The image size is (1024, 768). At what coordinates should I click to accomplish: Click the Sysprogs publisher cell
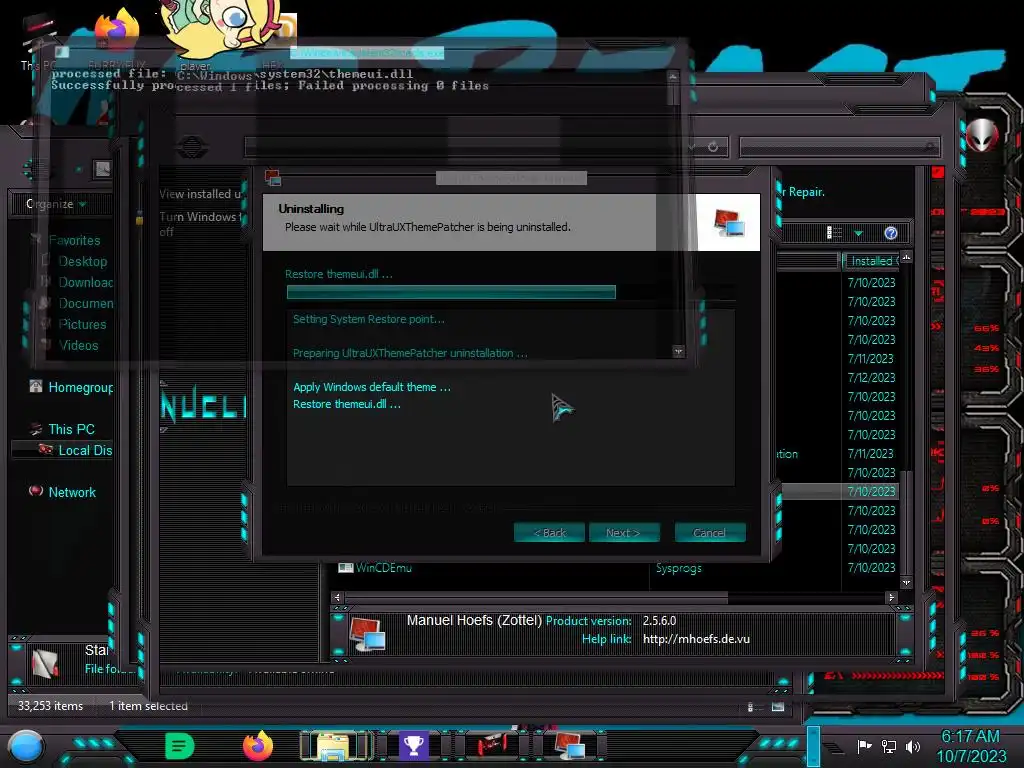click(x=679, y=568)
